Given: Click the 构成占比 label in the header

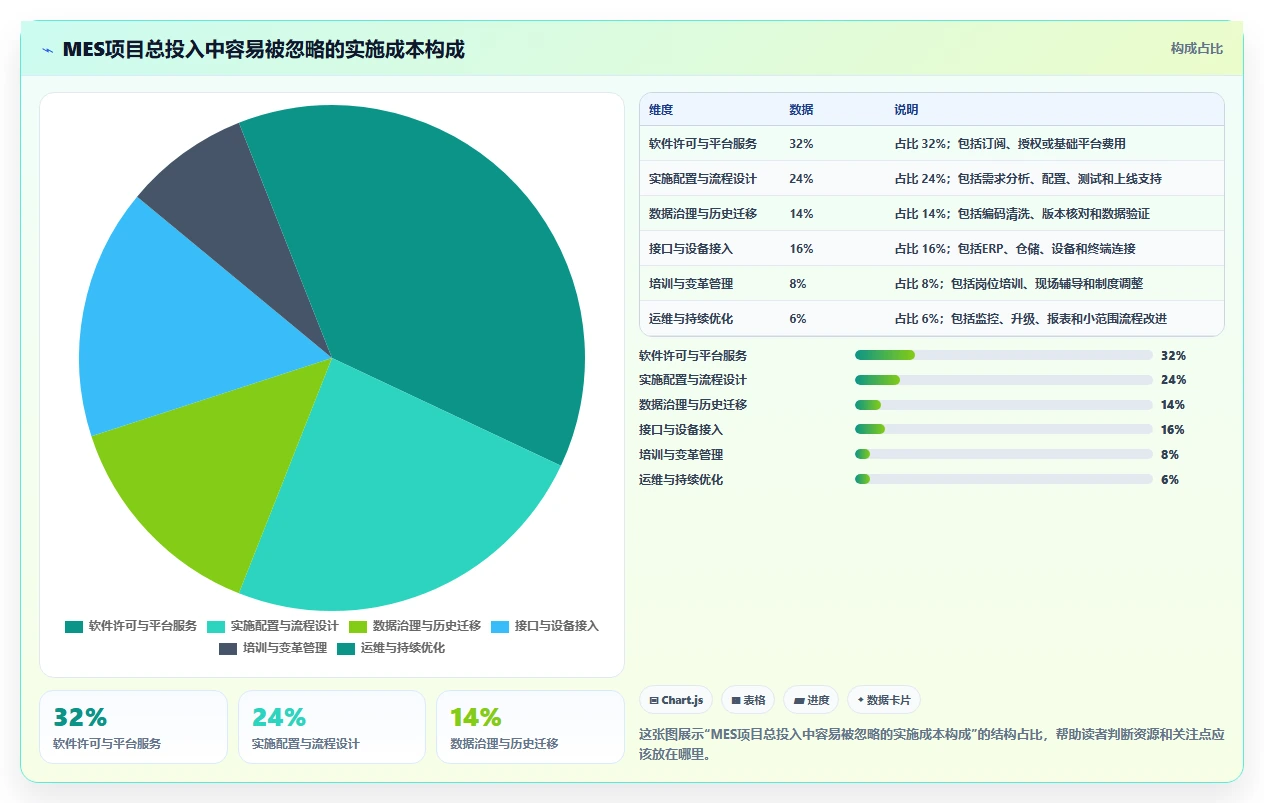Looking at the screenshot, I should pos(1197,49).
